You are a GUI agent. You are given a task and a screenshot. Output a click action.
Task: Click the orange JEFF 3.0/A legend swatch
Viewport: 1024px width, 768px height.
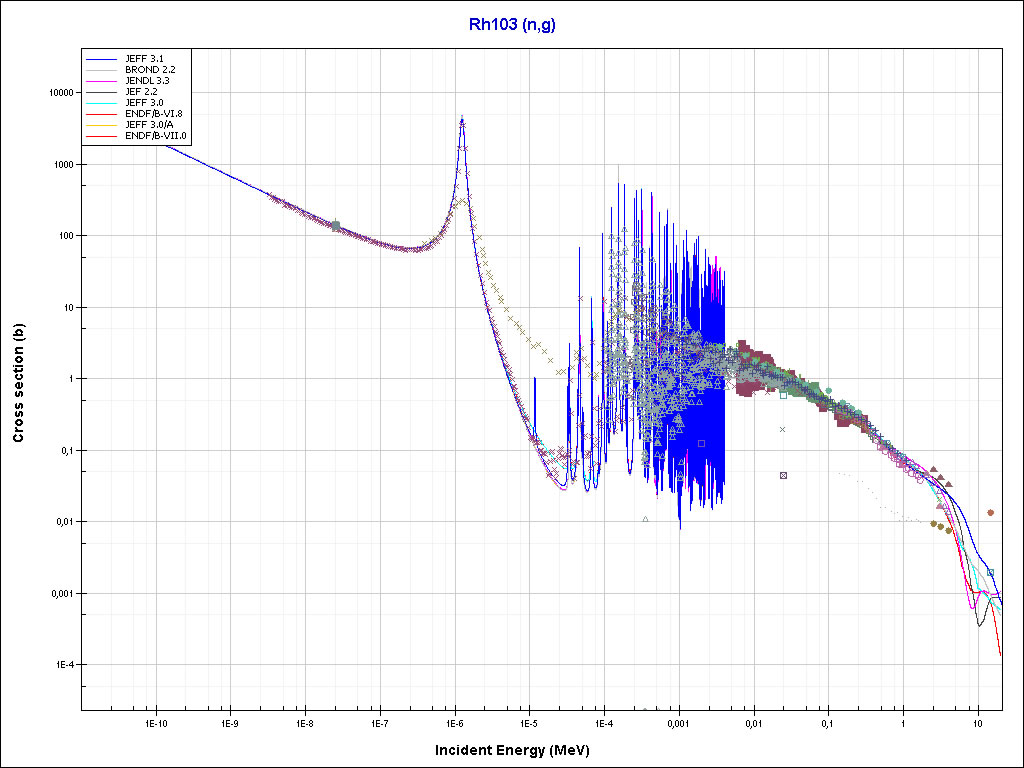(102, 126)
